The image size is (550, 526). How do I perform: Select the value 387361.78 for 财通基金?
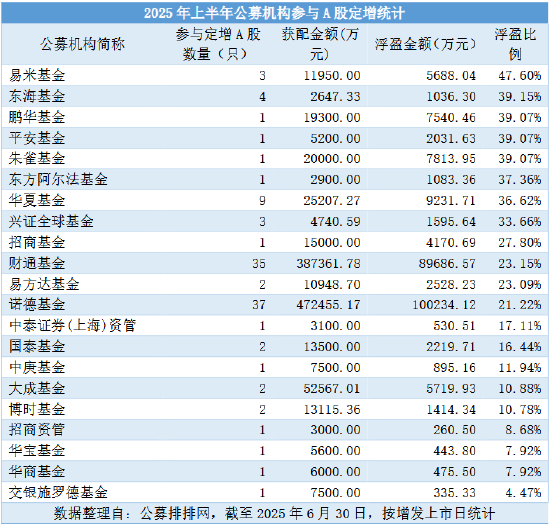[328, 264]
